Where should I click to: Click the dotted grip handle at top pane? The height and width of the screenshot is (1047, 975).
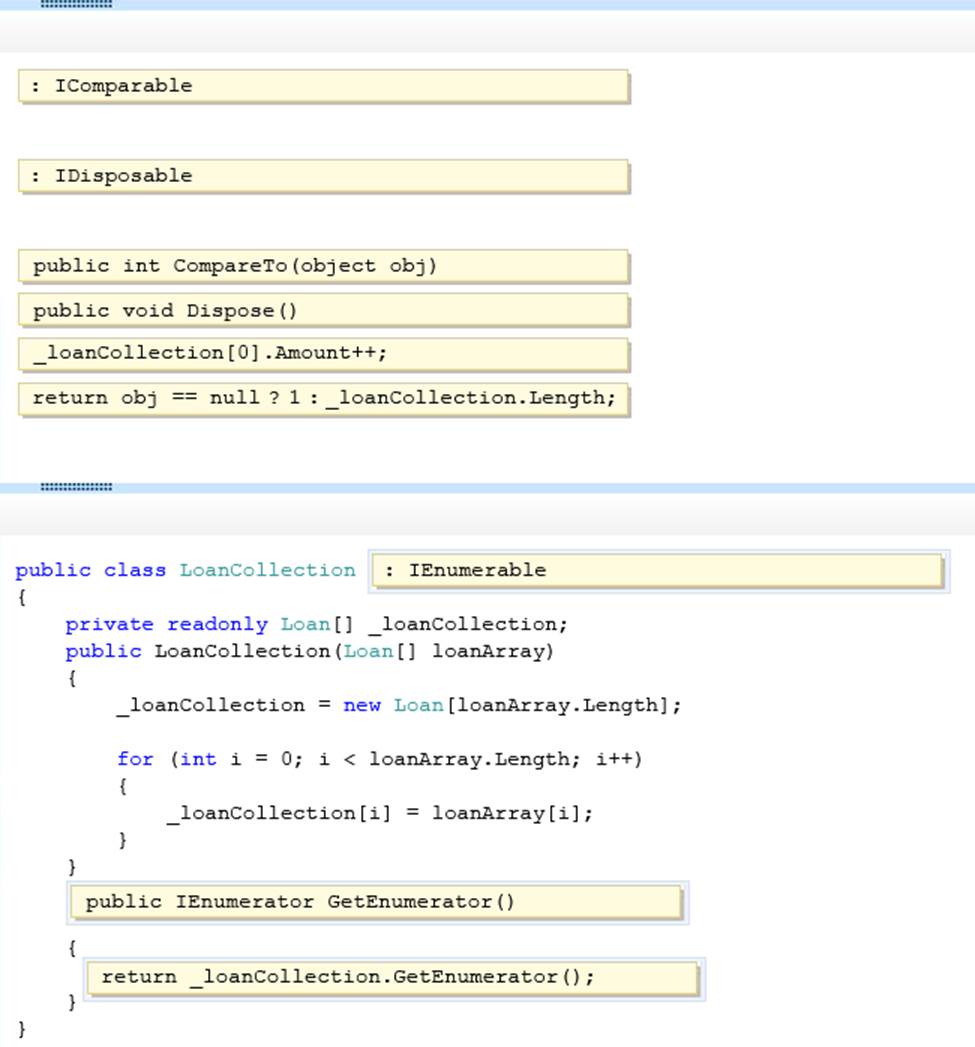click(76, 4)
